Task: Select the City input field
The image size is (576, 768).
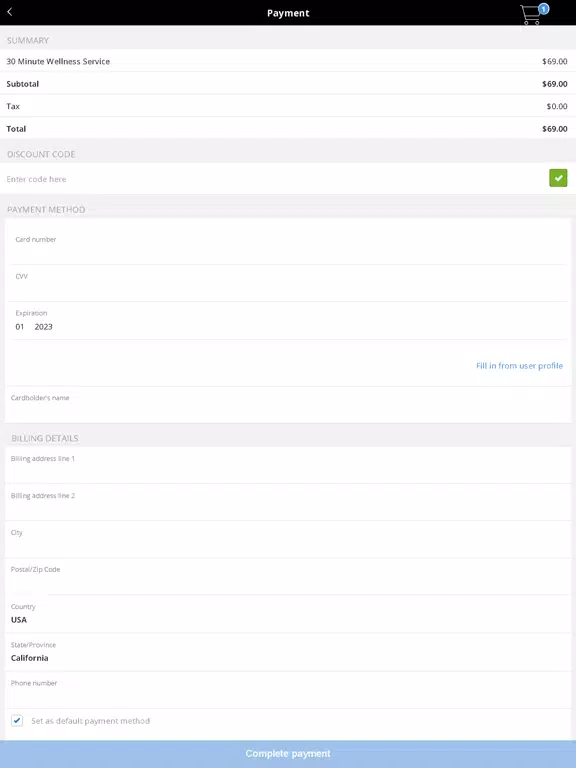Action: click(288, 539)
